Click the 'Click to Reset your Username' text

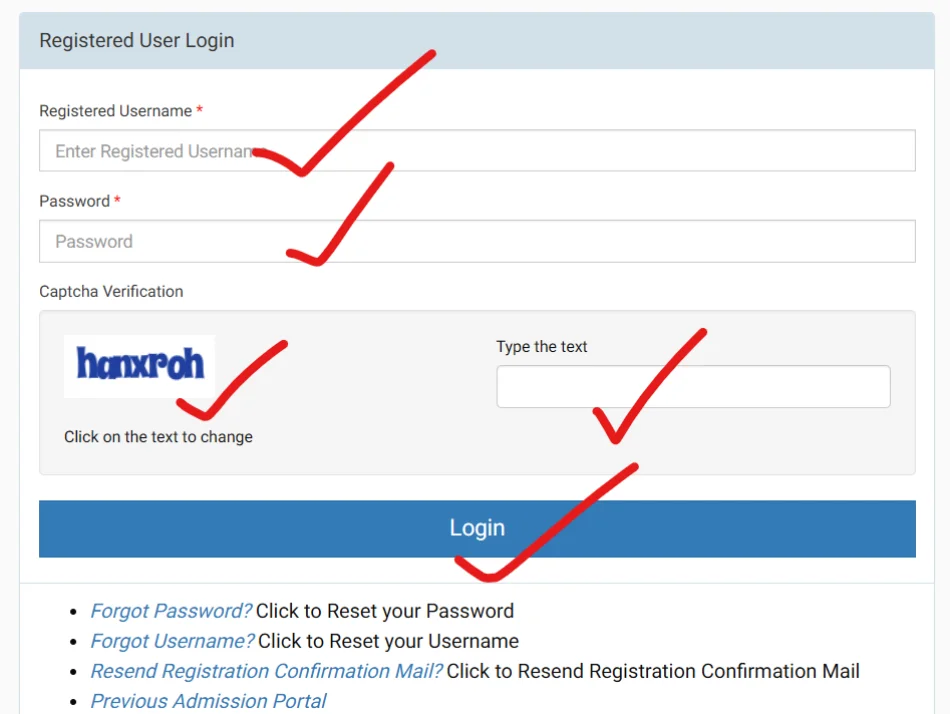[x=388, y=641]
